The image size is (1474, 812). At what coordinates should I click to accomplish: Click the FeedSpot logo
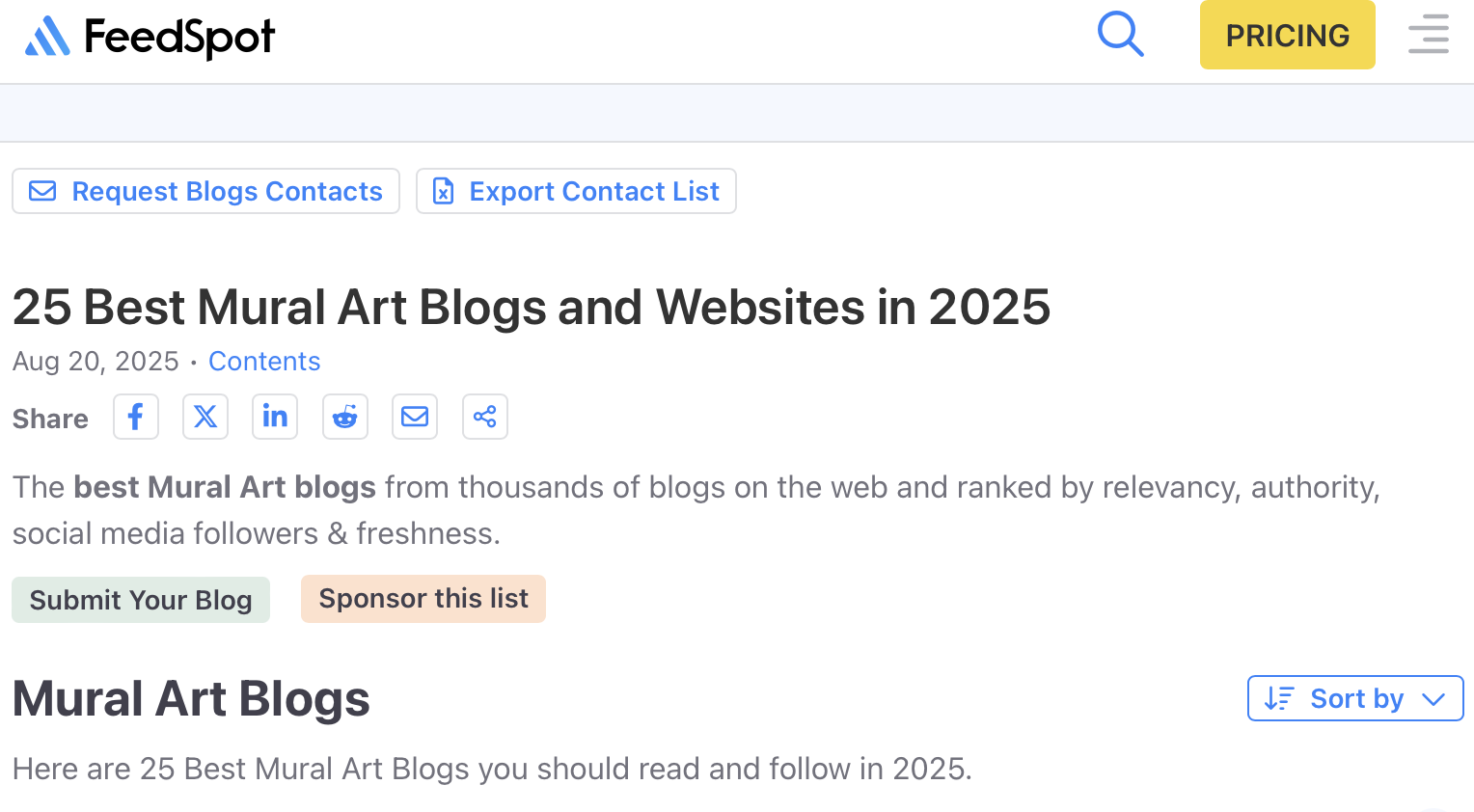(x=150, y=37)
